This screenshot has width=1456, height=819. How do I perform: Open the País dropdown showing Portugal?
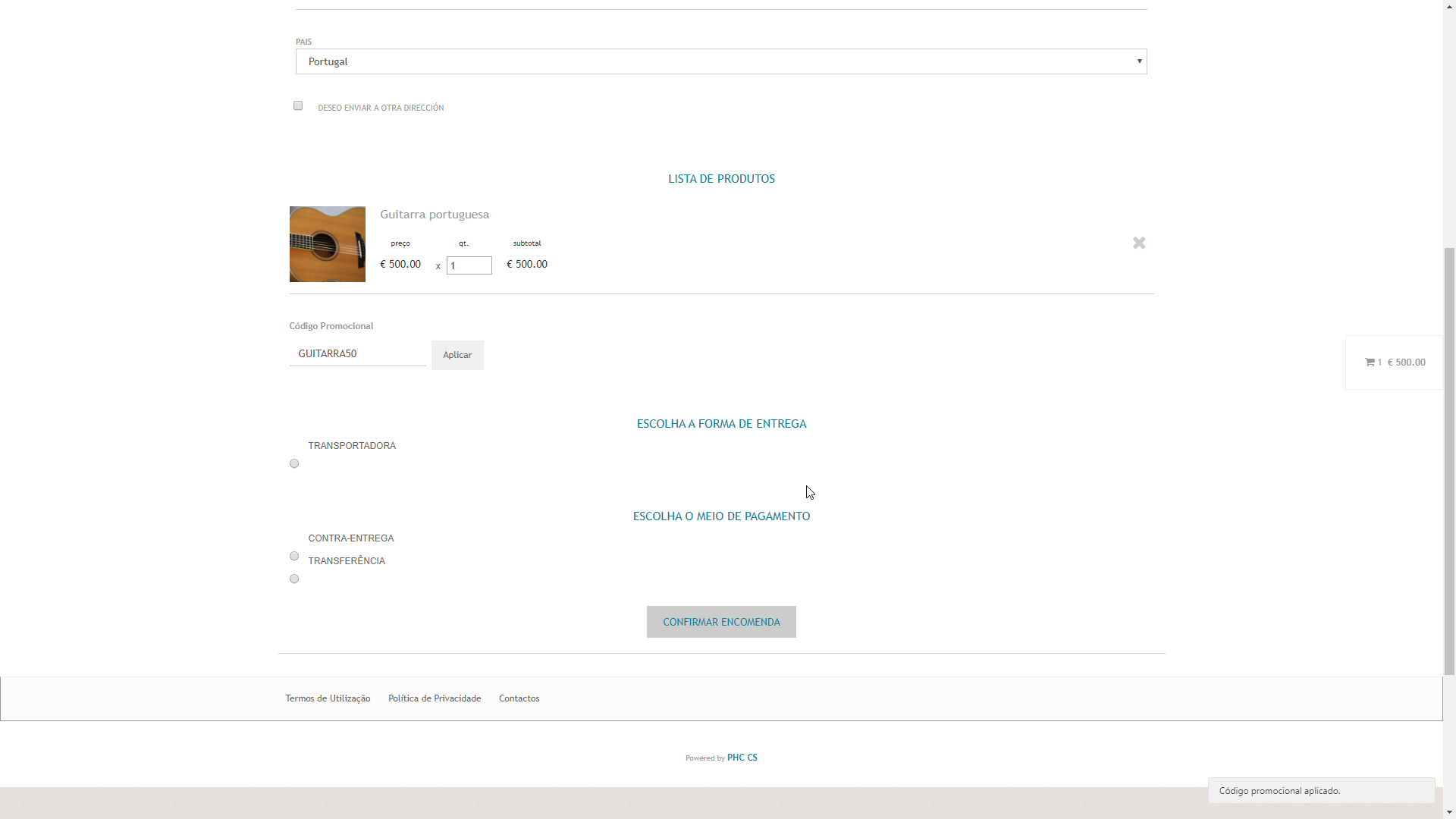coord(721,61)
